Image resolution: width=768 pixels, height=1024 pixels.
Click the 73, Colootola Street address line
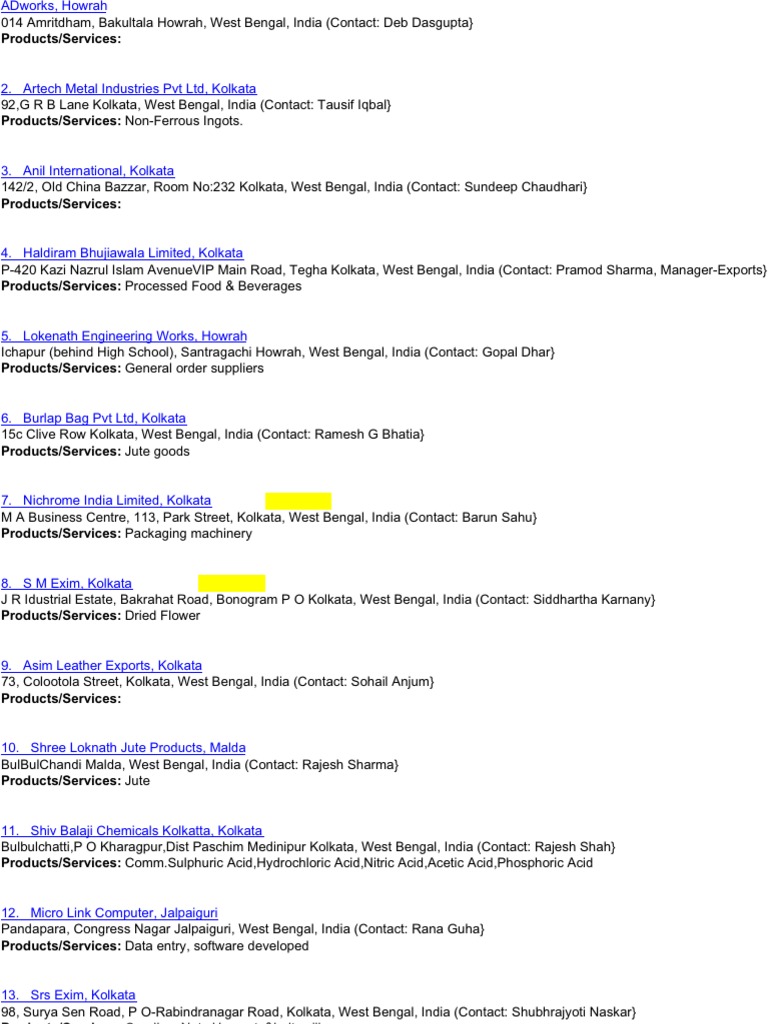click(x=217, y=682)
